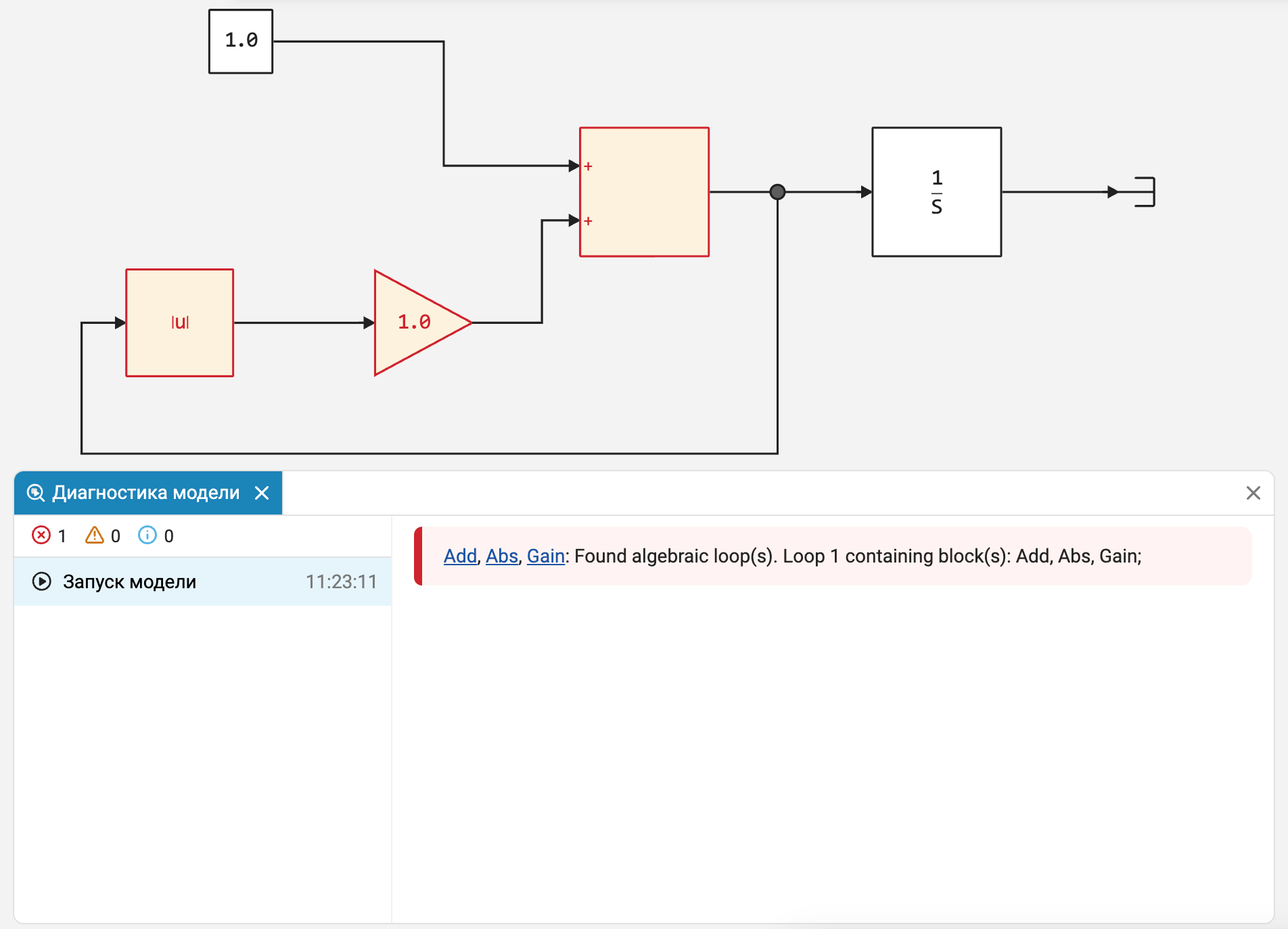This screenshot has height=929, width=1288.
Task: Close the diagnostics panel
Action: click(1253, 493)
